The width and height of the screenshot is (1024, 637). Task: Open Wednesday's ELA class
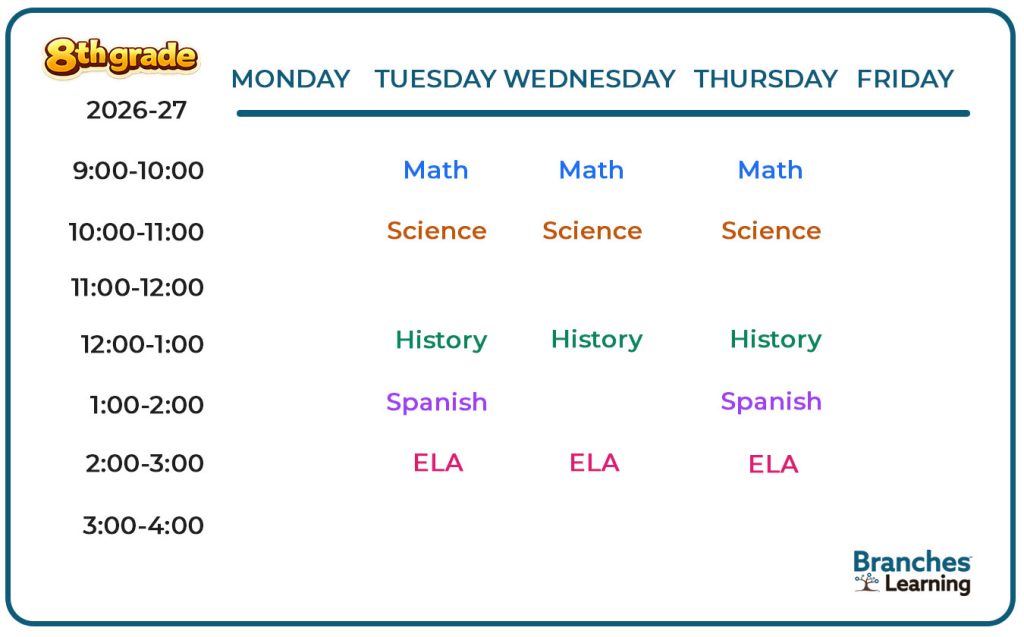(x=594, y=462)
